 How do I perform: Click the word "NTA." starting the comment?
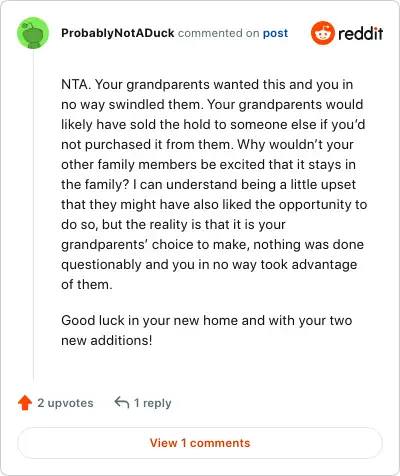(x=76, y=84)
